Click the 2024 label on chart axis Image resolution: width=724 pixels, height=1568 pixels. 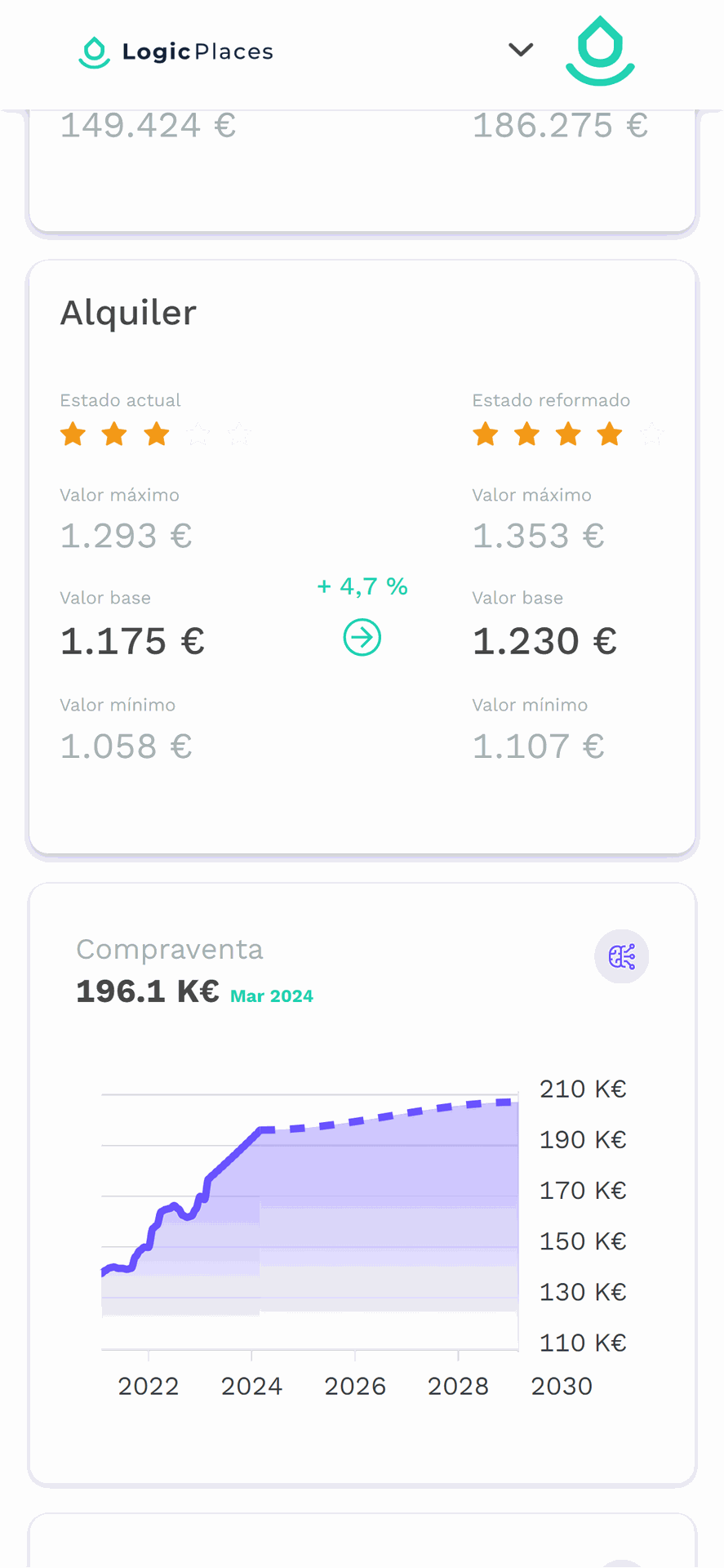click(x=251, y=1386)
